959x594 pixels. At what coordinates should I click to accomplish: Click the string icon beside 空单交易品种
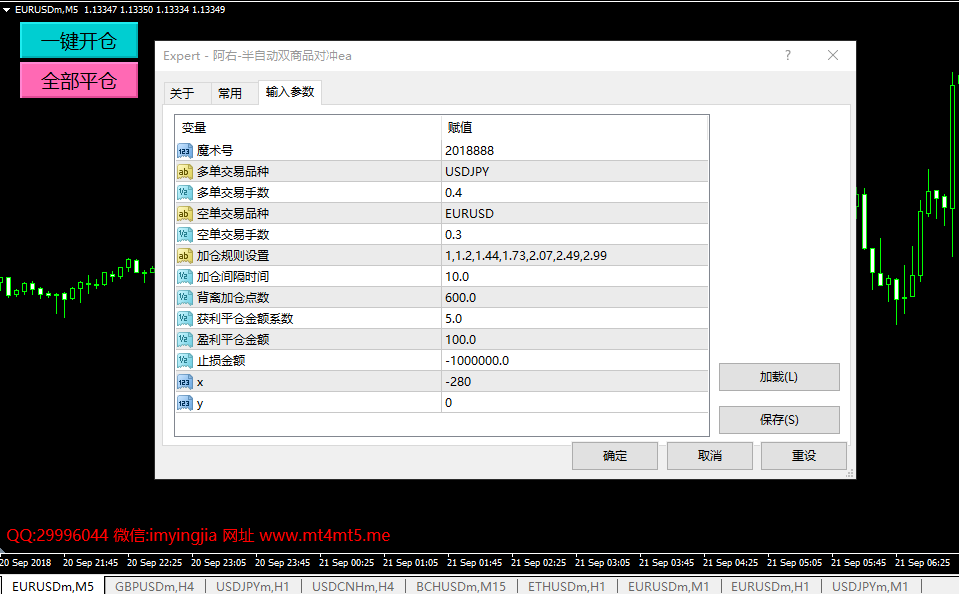184,213
